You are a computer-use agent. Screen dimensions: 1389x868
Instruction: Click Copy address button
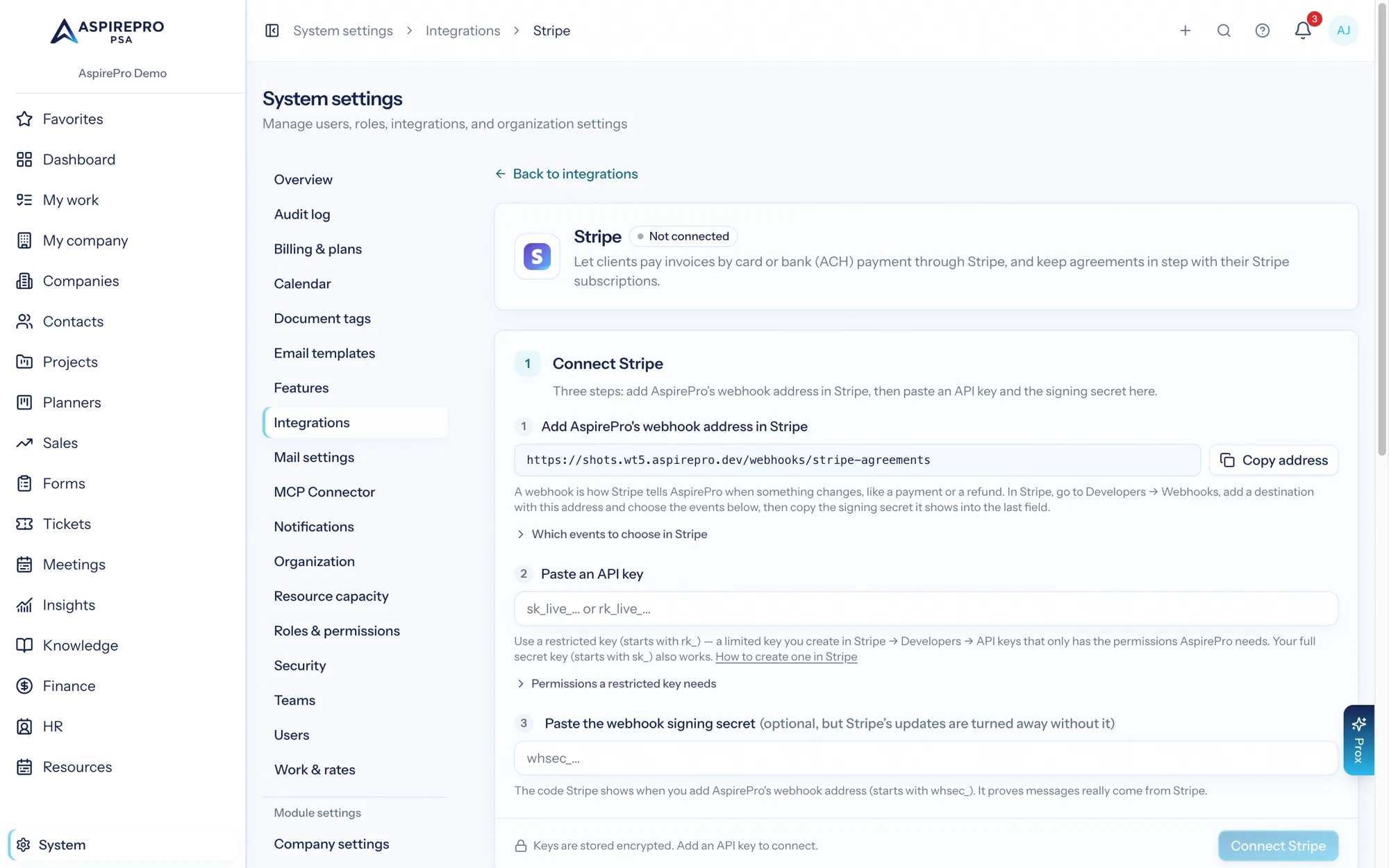tap(1274, 460)
